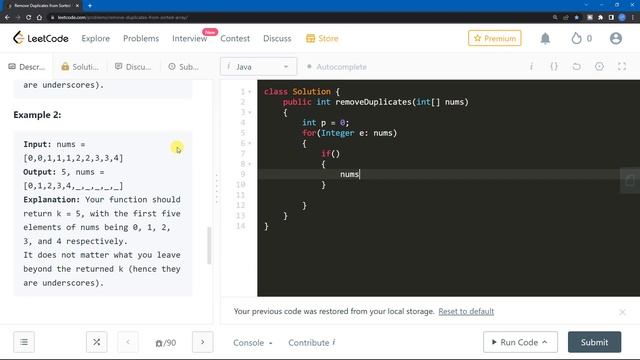
Task: Click the LeetCode logo
Action: click(x=40, y=38)
